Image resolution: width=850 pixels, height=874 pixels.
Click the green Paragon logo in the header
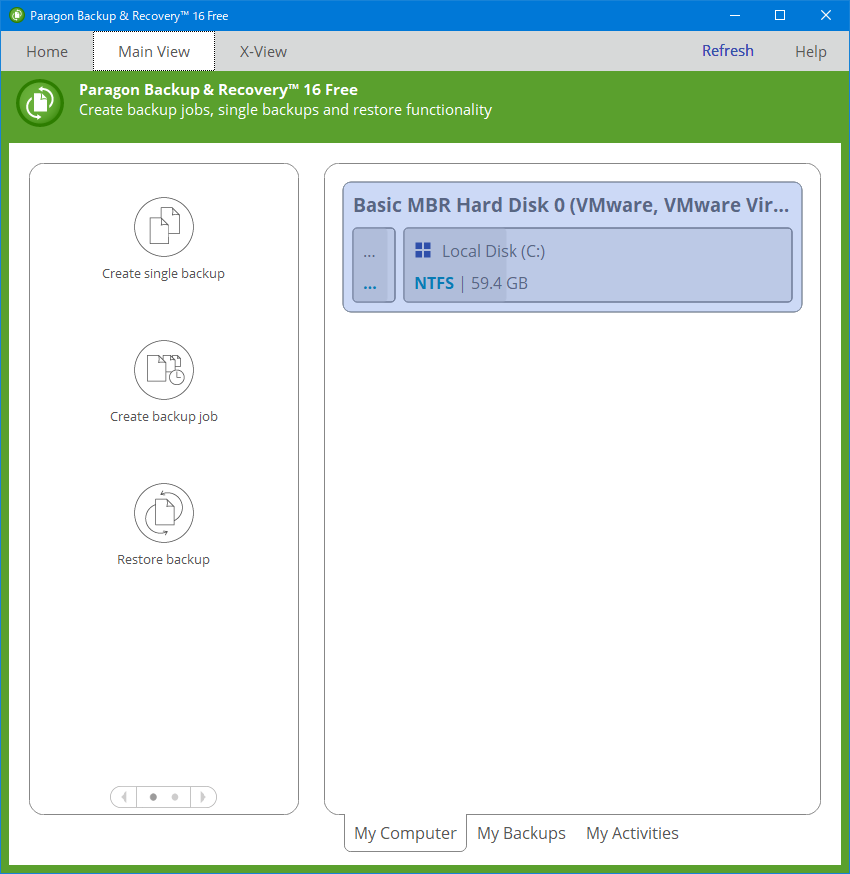(40, 103)
